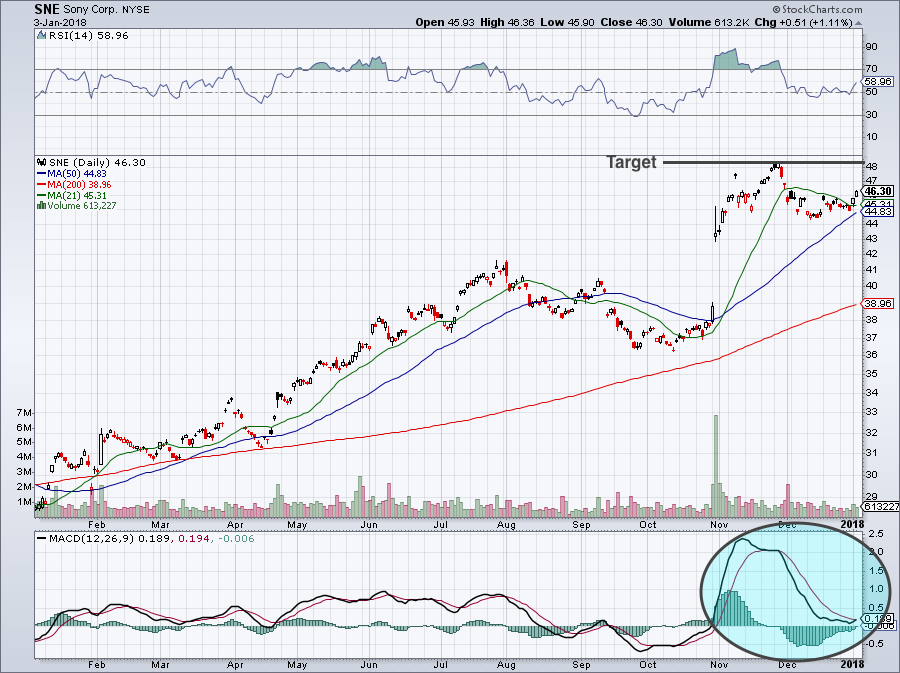
Task: Click the RSI indicator icon beside RSI(14)
Action: [41, 36]
